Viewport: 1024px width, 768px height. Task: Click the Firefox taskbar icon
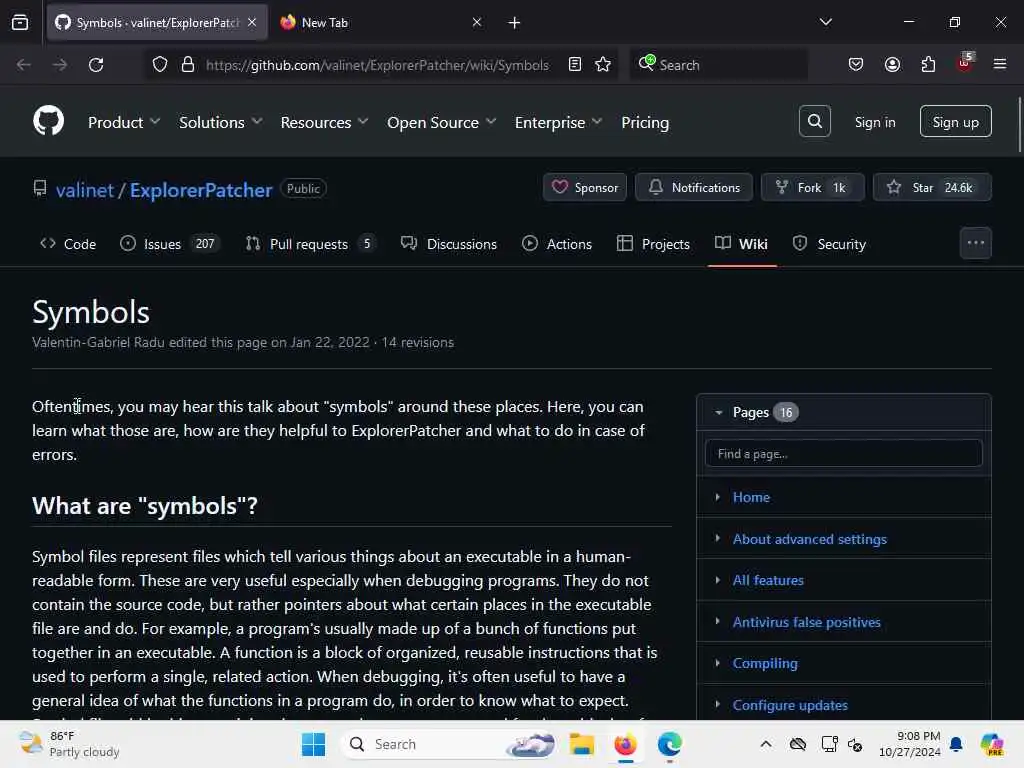point(626,744)
